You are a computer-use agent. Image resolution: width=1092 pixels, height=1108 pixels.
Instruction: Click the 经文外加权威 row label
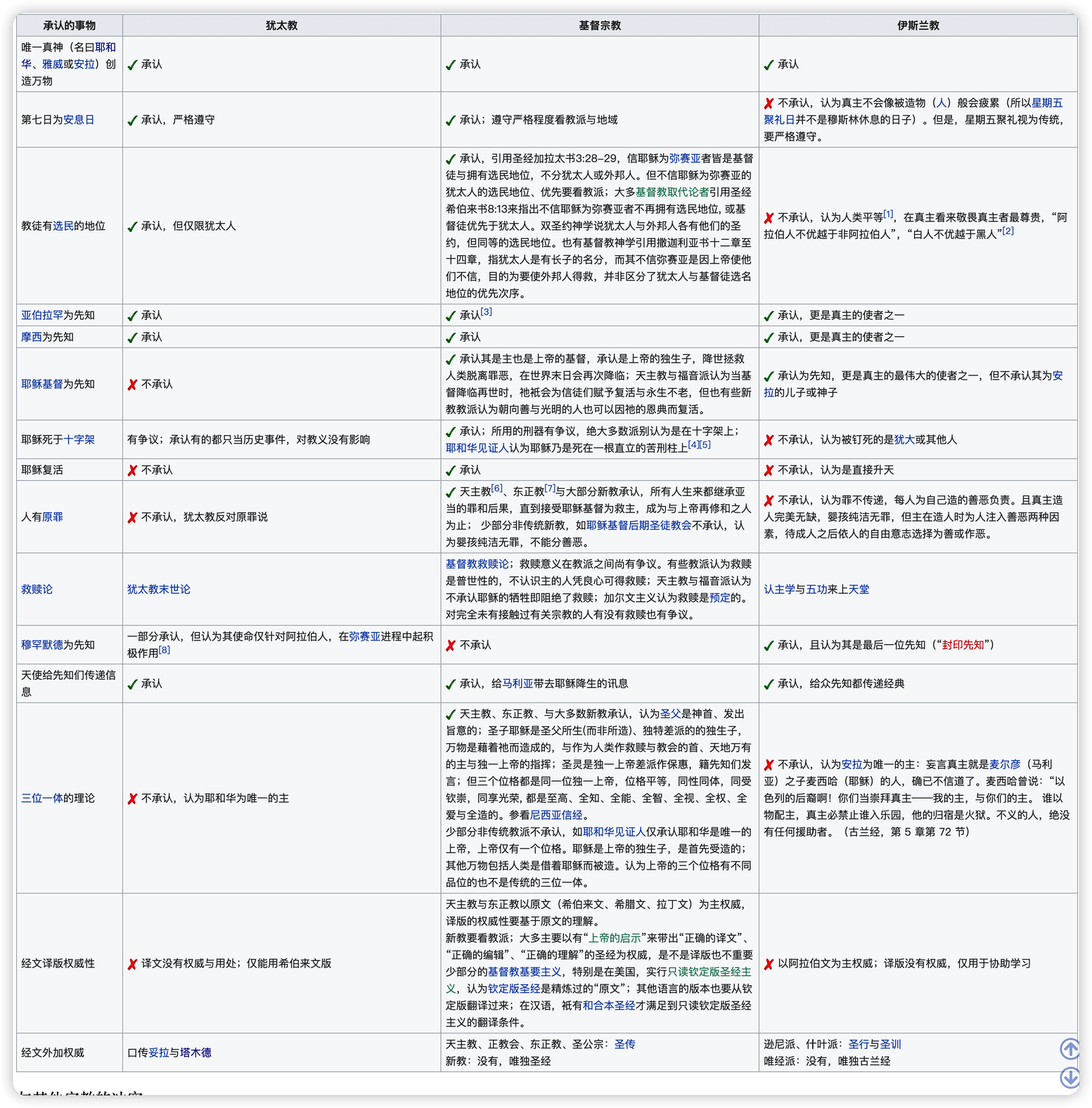click(x=53, y=1052)
